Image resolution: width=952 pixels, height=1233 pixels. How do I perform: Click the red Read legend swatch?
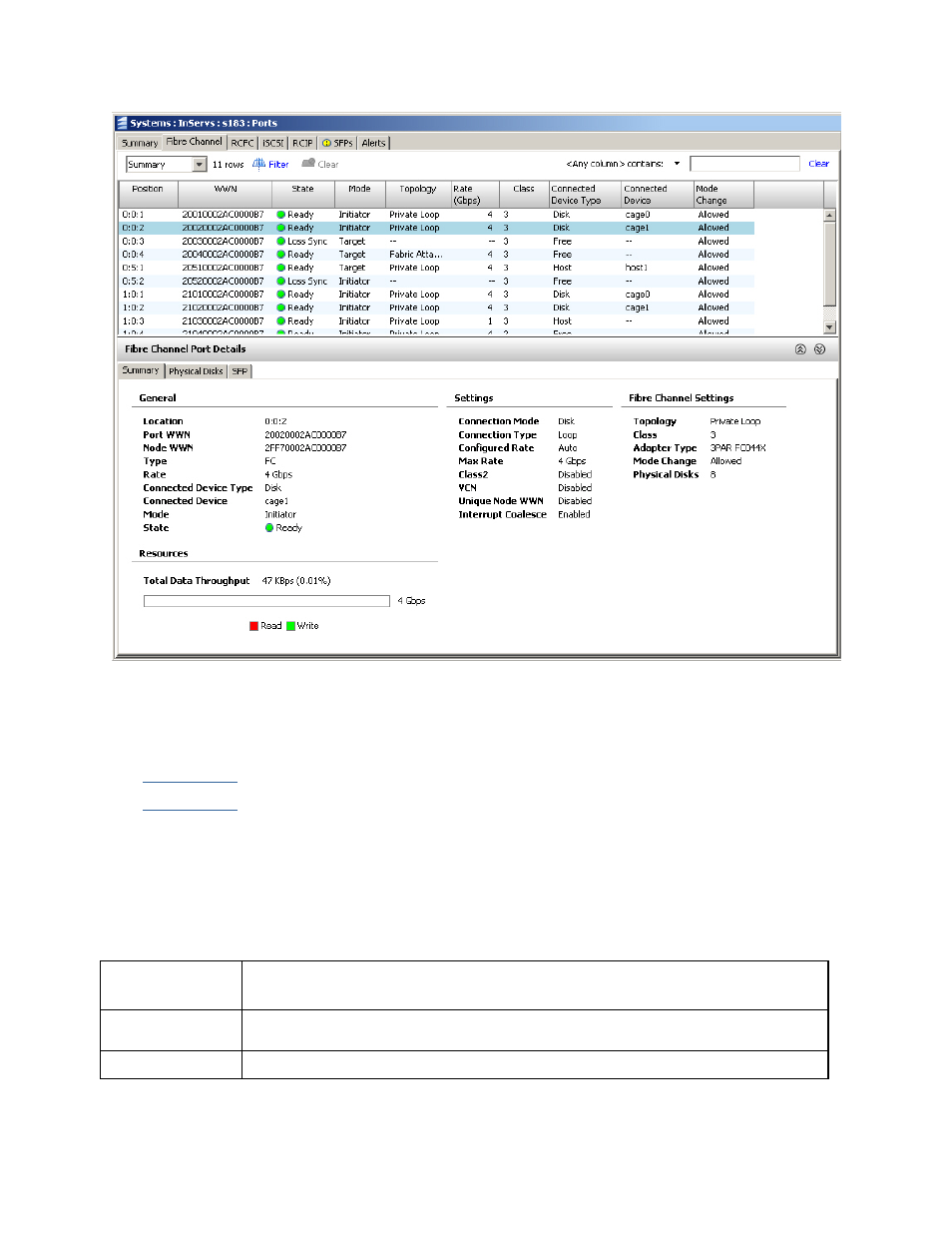tap(253, 626)
